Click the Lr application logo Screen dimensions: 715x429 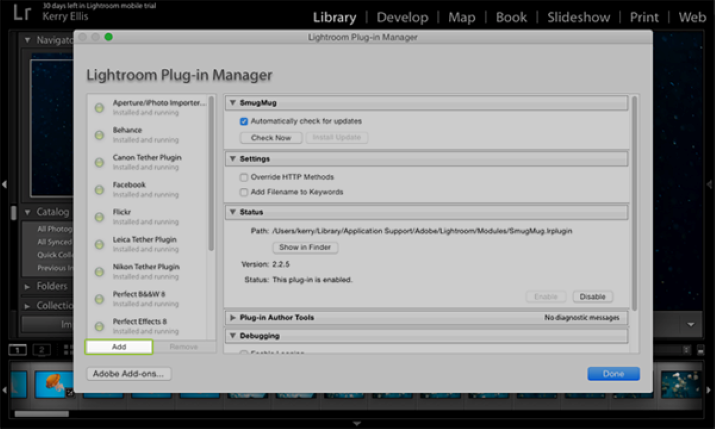tap(21, 13)
